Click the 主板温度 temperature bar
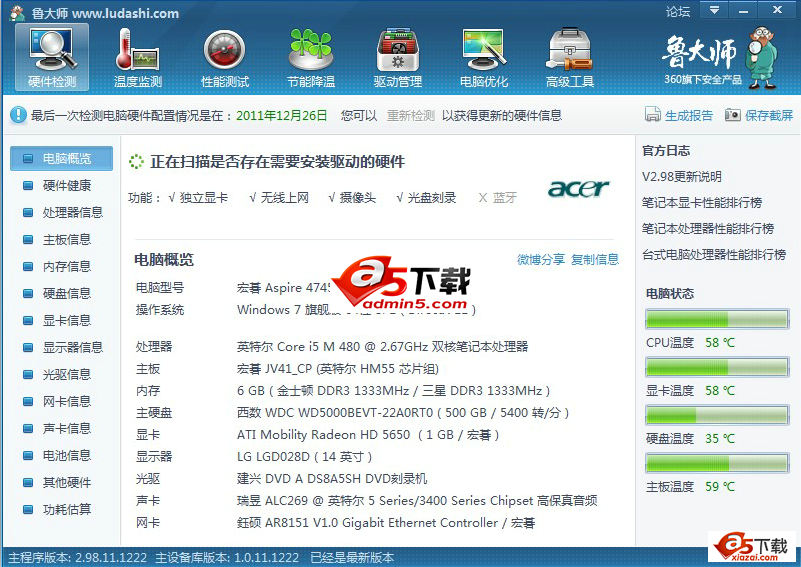 (x=717, y=463)
